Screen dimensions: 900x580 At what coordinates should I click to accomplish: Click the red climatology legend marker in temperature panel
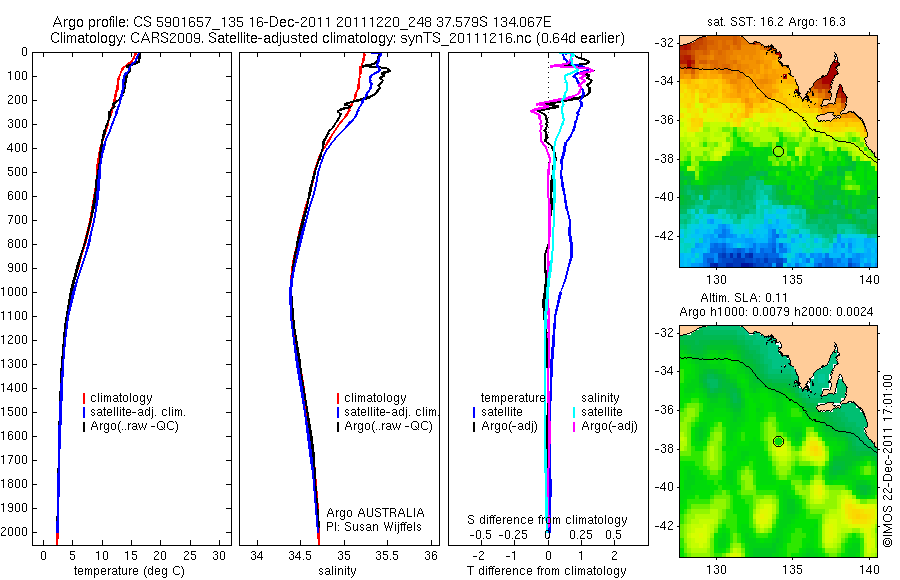84,398
